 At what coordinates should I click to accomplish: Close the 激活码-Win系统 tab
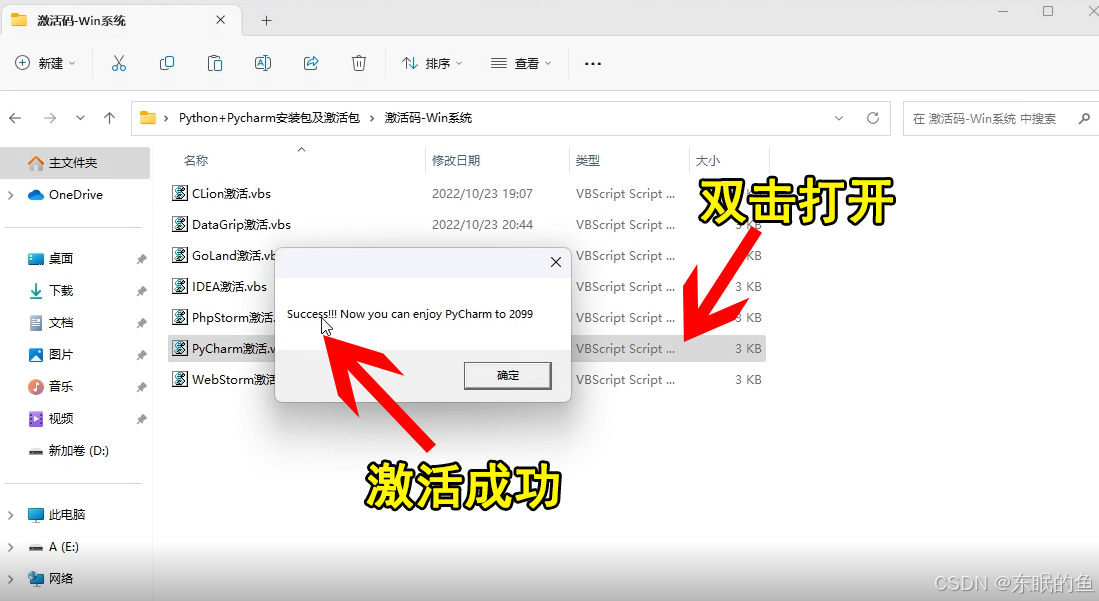(x=221, y=20)
